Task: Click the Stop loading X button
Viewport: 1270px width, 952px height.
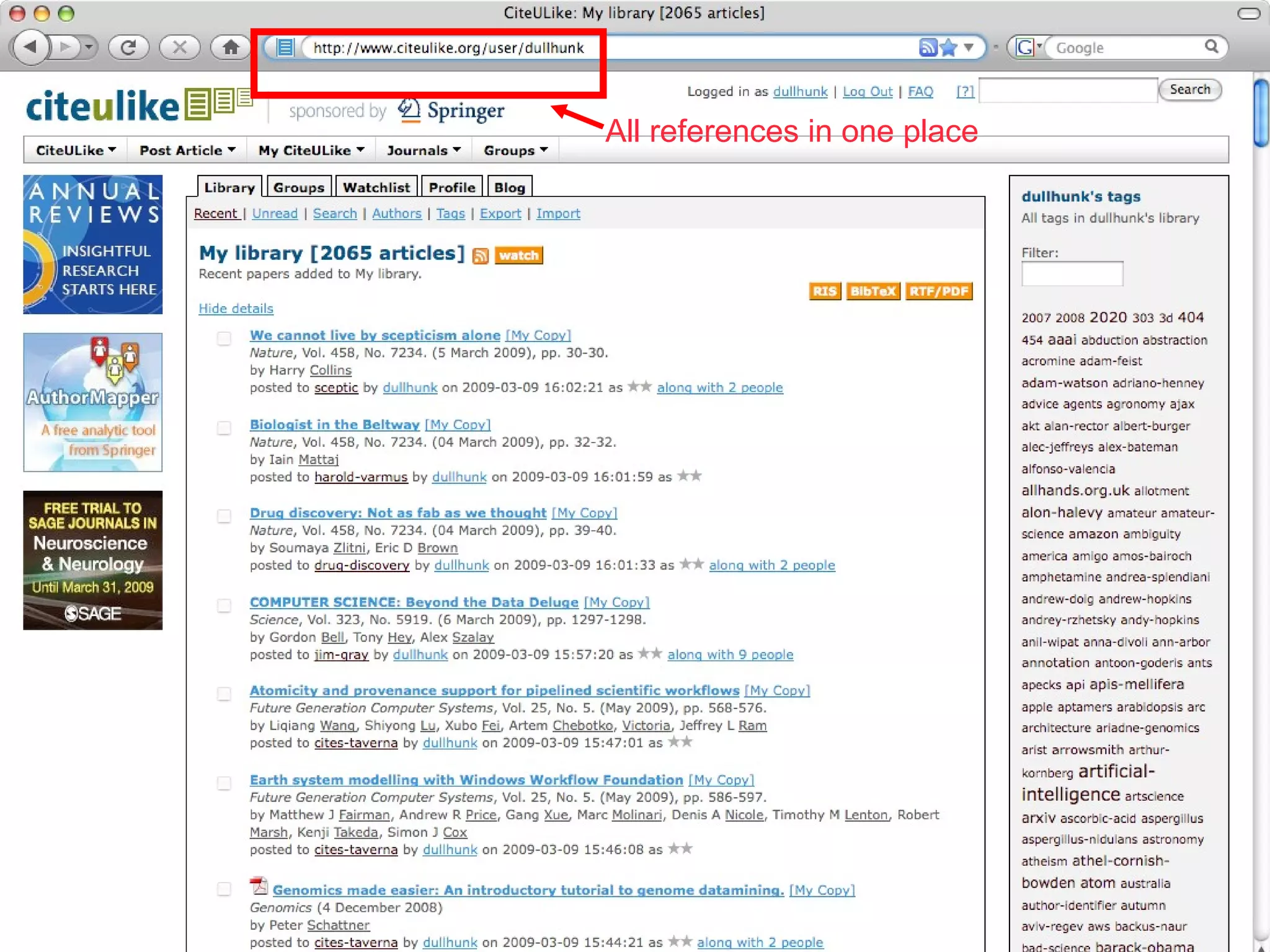Action: [x=179, y=47]
